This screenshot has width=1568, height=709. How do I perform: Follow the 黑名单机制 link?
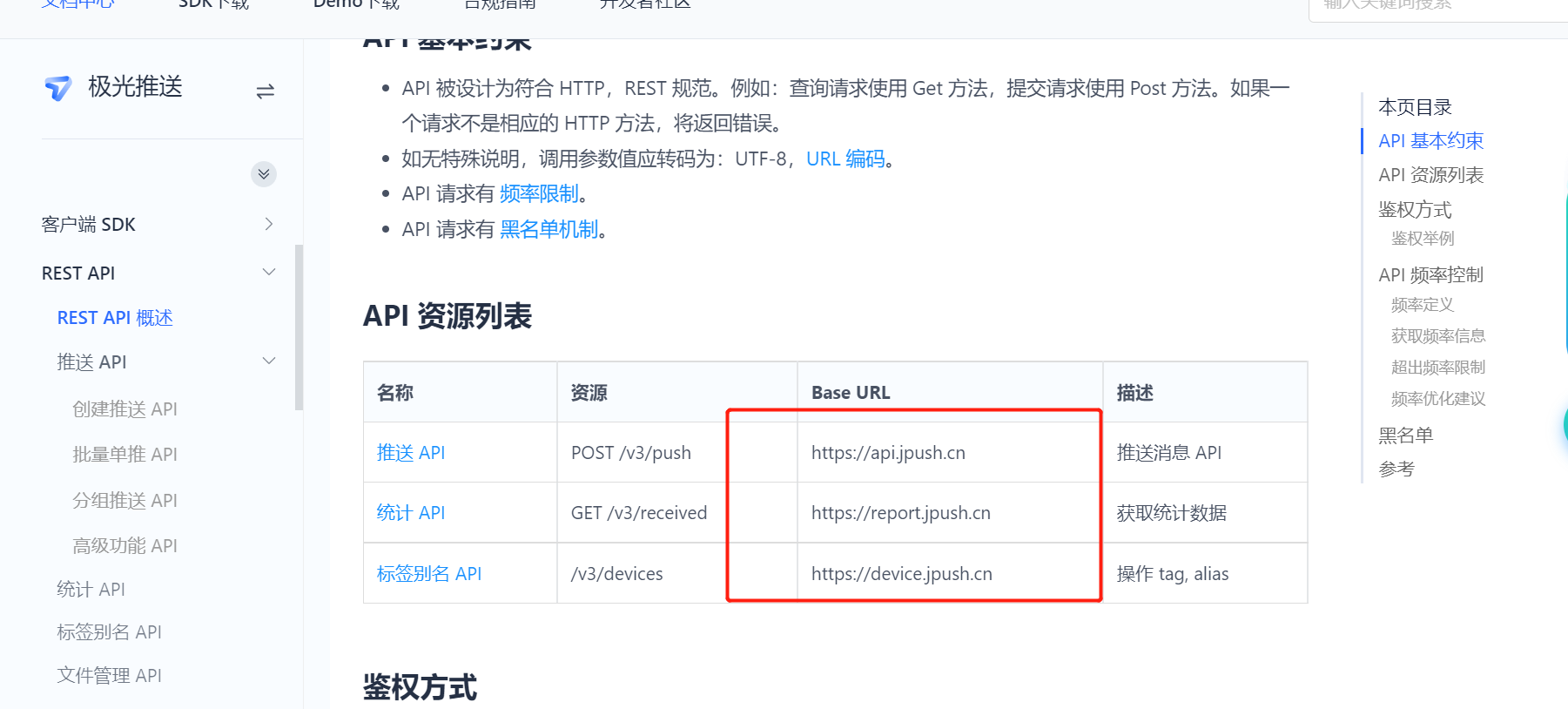(549, 229)
